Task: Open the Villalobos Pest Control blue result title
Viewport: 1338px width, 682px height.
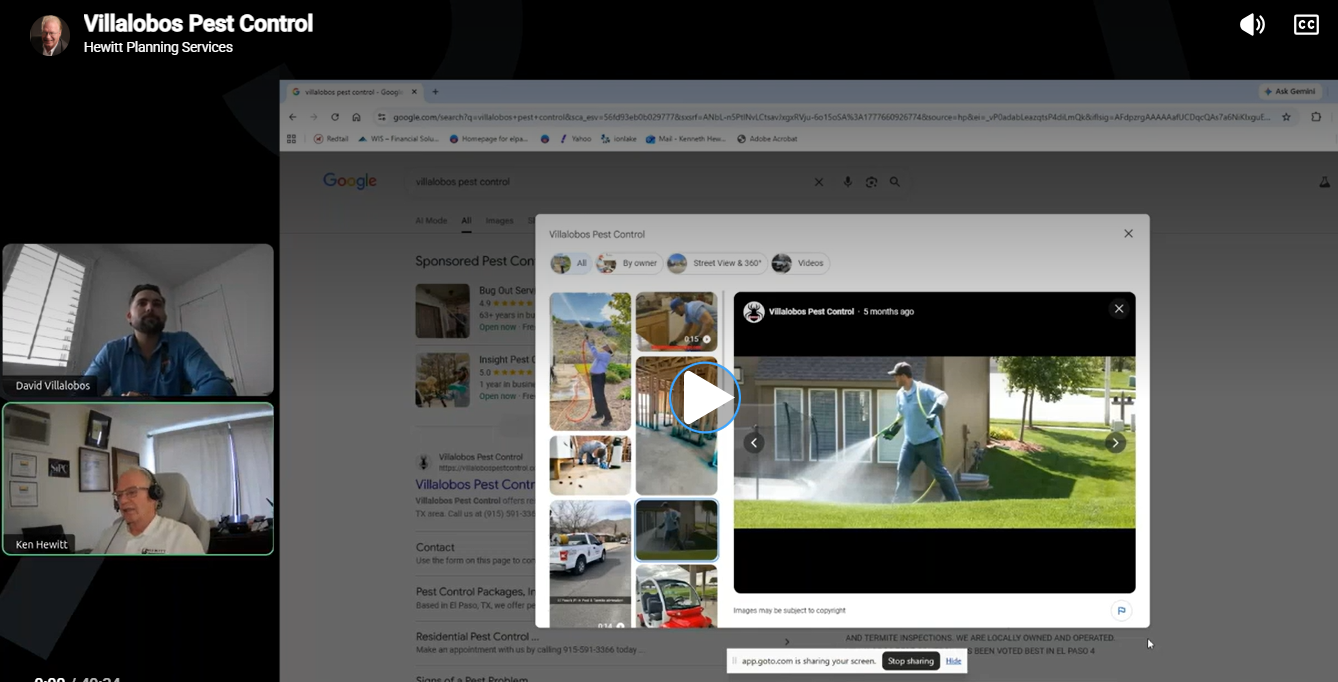Action: (x=476, y=484)
